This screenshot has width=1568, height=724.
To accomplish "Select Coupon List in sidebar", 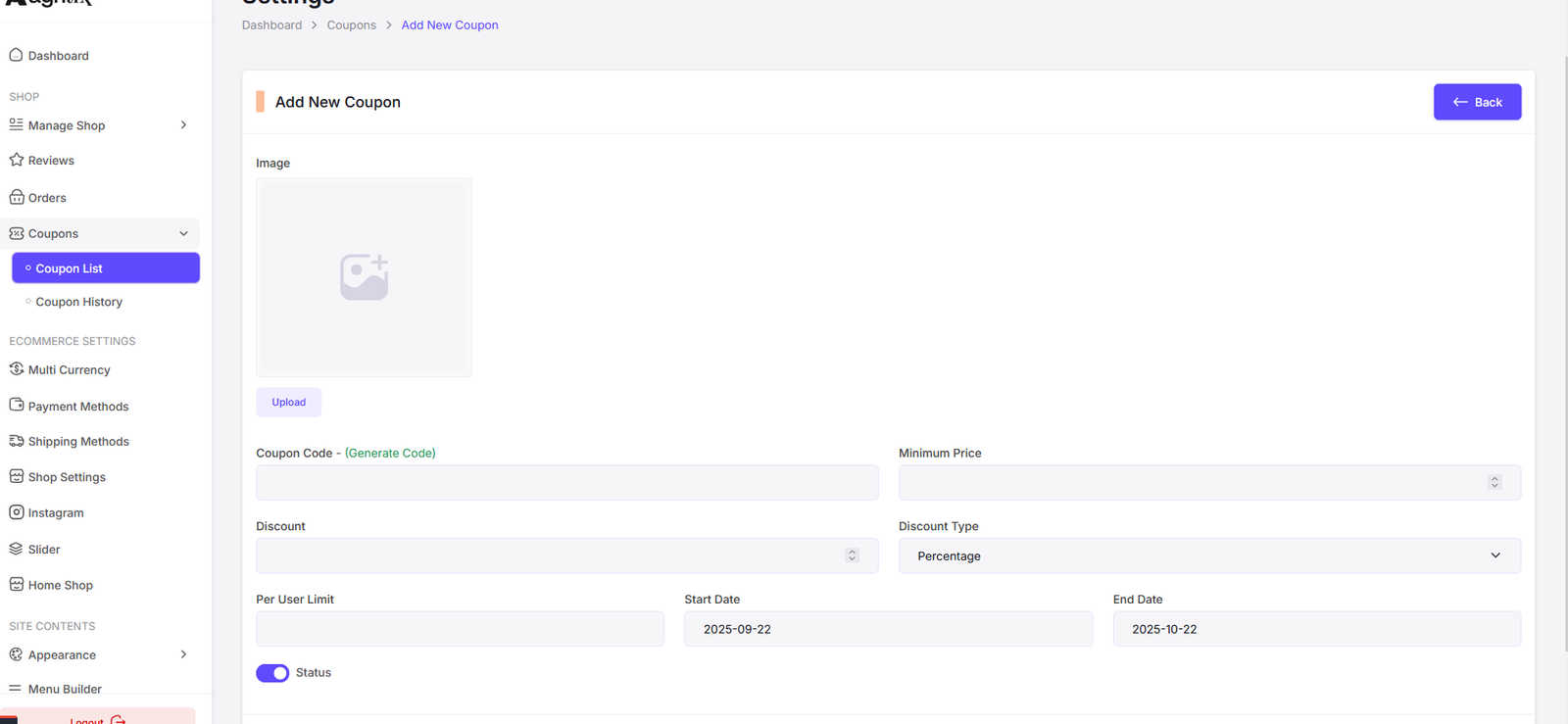I will [106, 268].
